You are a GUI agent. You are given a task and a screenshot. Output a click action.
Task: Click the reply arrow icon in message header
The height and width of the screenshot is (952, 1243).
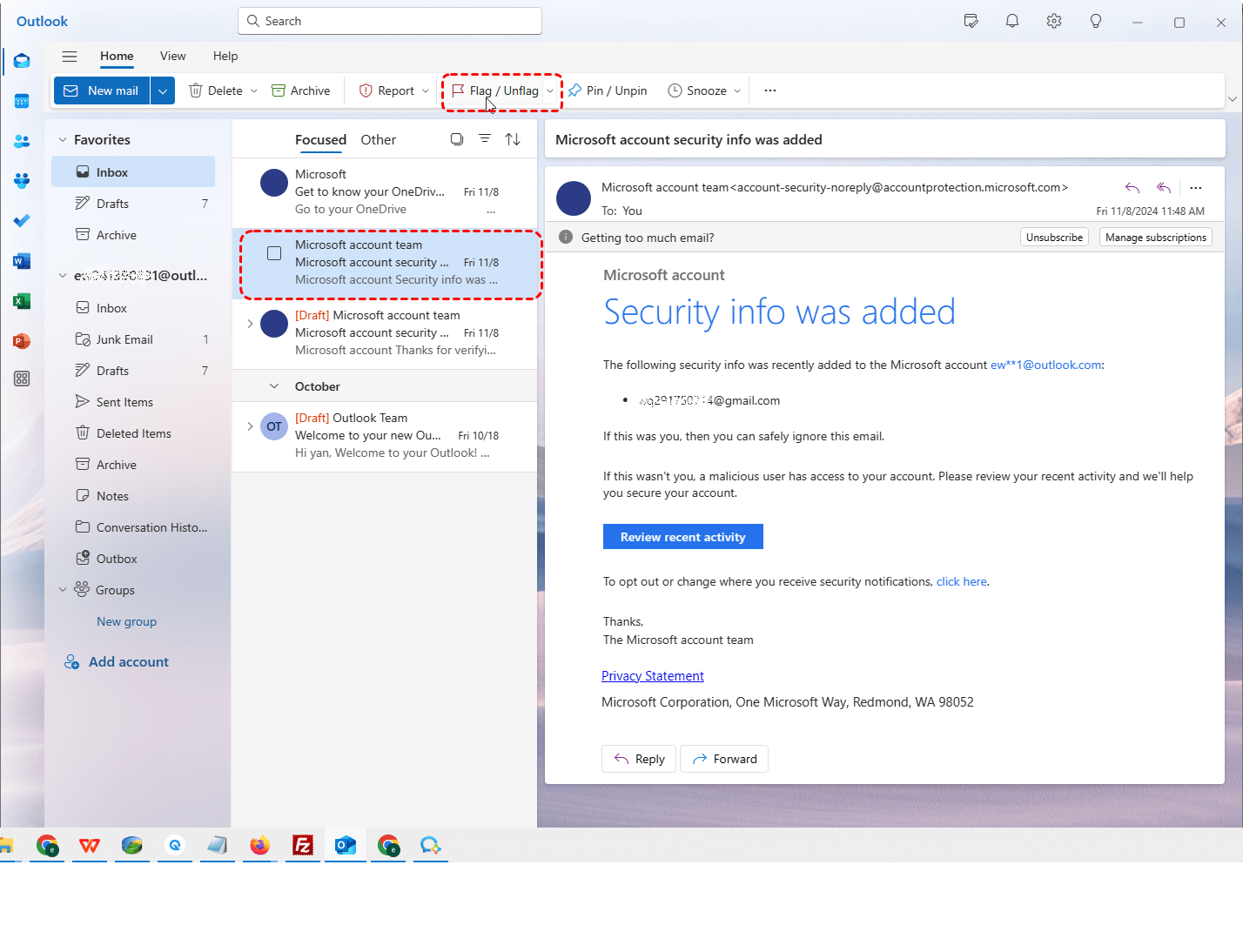click(1132, 187)
